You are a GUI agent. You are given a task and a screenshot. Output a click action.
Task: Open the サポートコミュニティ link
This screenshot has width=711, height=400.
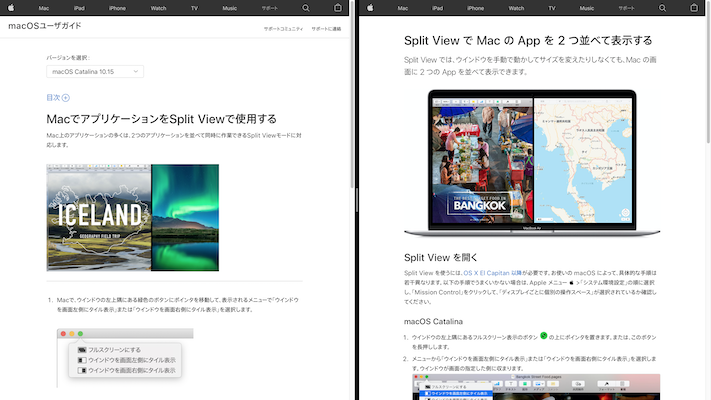pyautogui.click(x=283, y=29)
